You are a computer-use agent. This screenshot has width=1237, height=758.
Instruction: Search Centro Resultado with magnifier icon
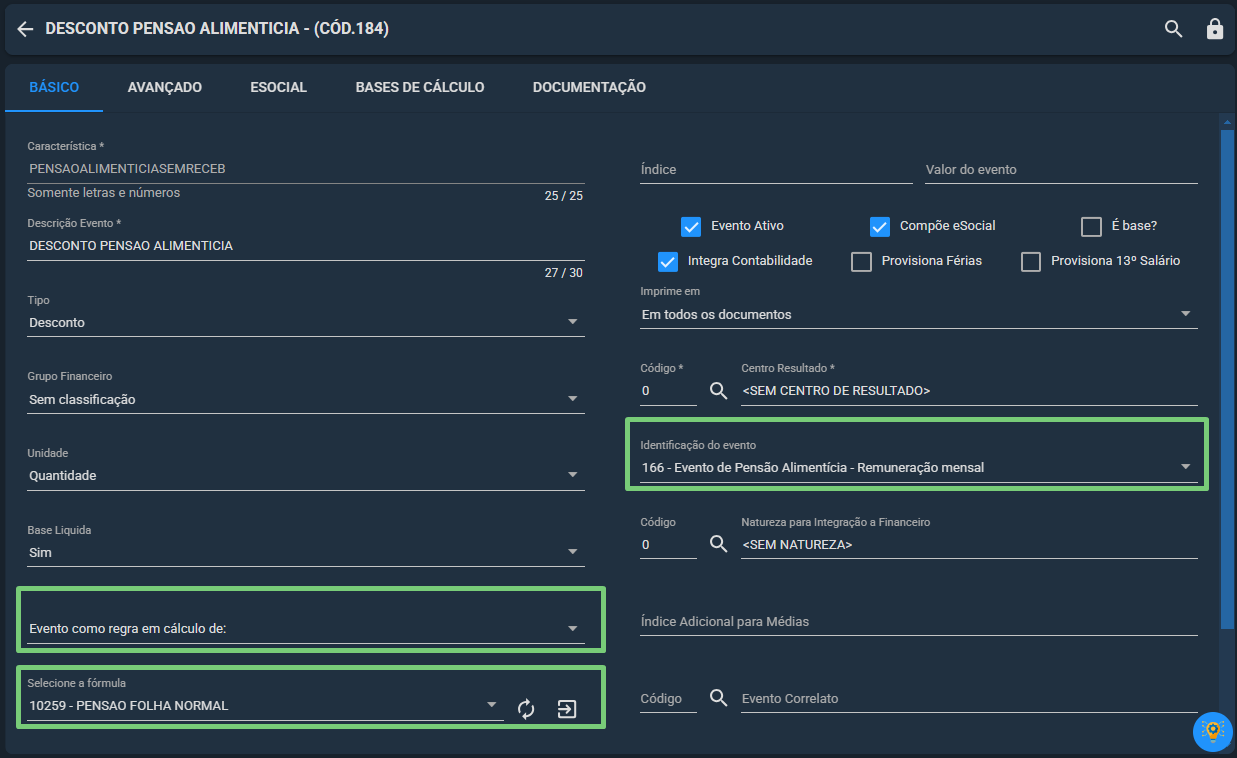[x=718, y=391]
